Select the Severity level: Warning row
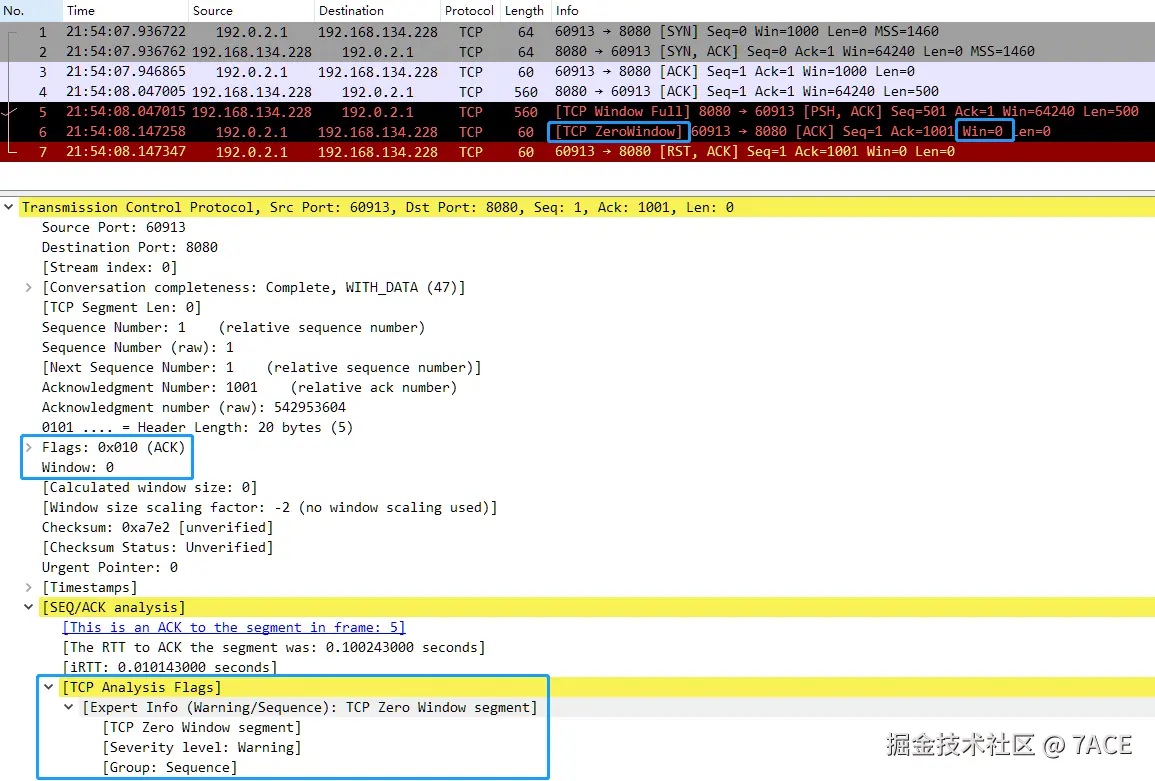 [202, 747]
